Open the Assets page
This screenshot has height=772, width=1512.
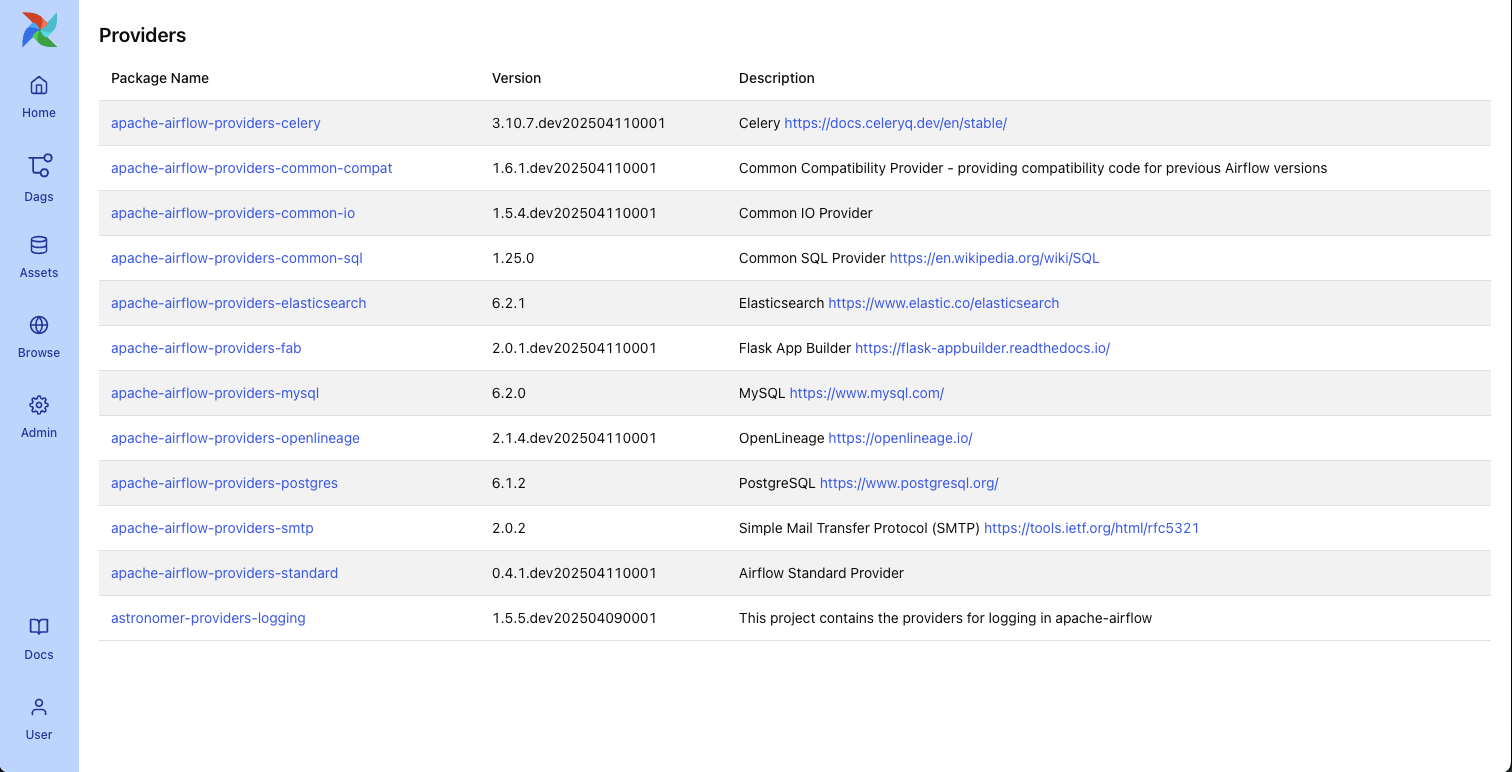(x=39, y=257)
